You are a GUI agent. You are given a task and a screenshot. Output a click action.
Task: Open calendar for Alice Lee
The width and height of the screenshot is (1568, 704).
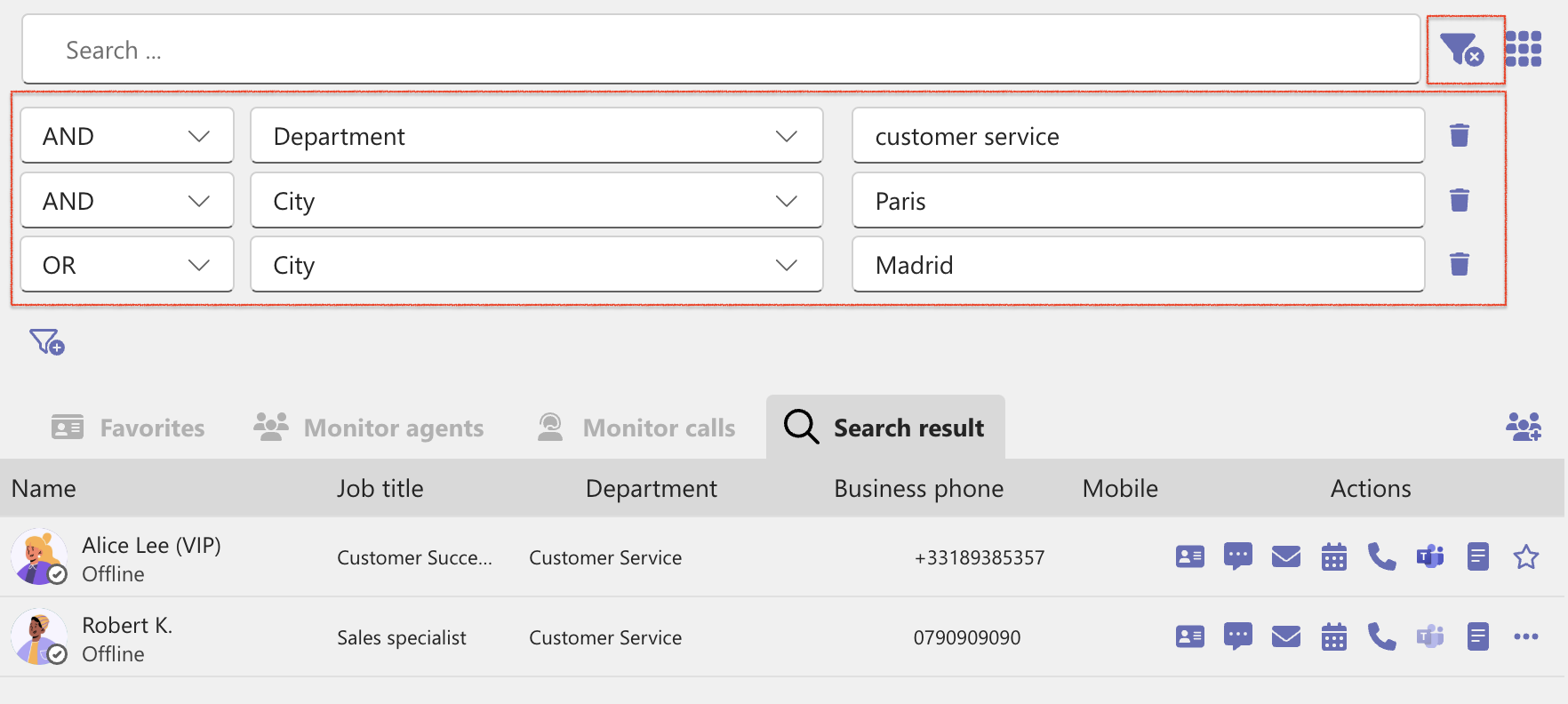(x=1334, y=557)
